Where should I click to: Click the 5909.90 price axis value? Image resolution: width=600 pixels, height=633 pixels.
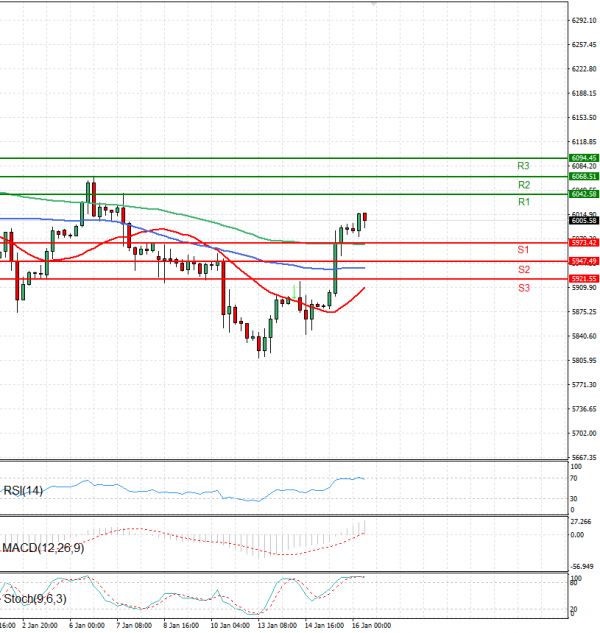(584, 287)
